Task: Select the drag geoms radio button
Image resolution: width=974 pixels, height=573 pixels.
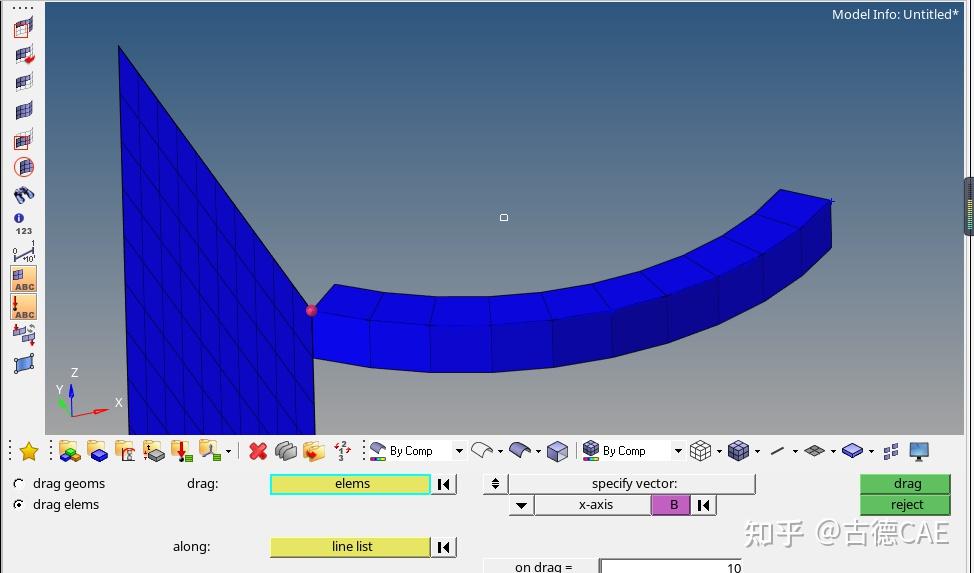Action: point(19,484)
